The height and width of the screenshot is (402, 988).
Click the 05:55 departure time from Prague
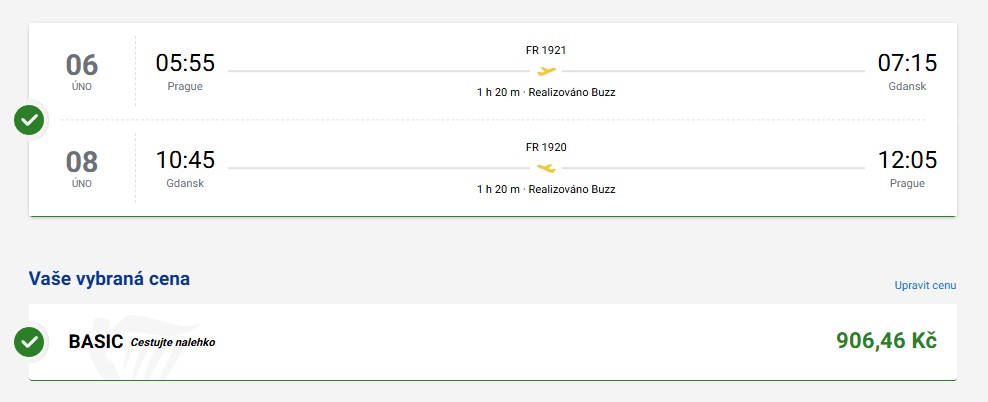(185, 63)
